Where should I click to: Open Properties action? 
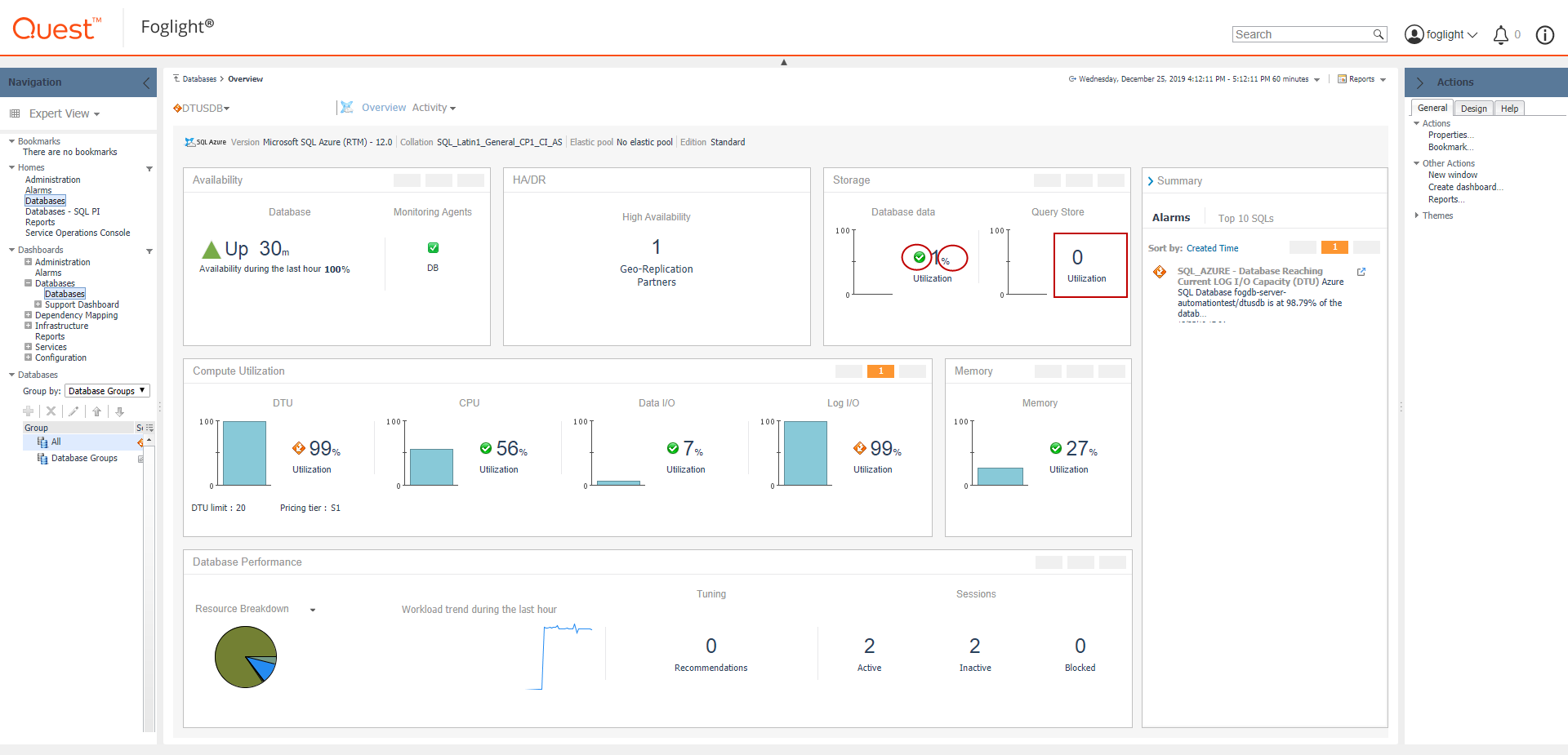click(x=1451, y=135)
